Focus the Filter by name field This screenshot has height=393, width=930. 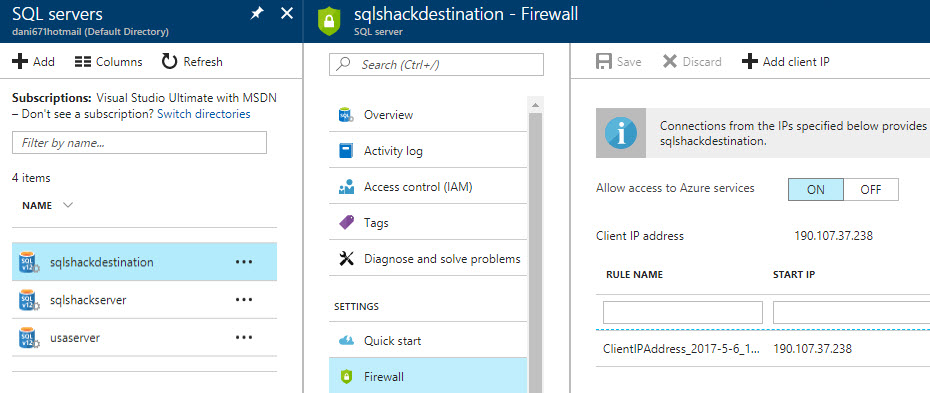tap(139, 143)
